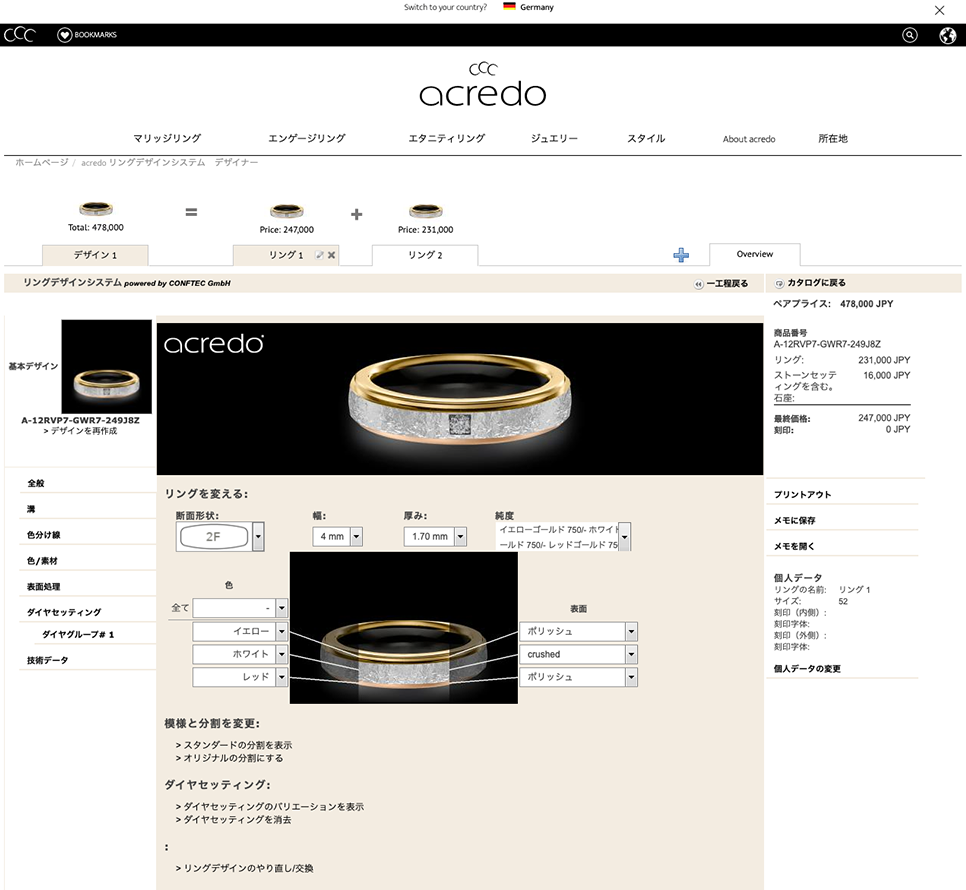966x890 pixels.
Task: Click the edit pencil icon on リング 1
Action: click(319, 255)
